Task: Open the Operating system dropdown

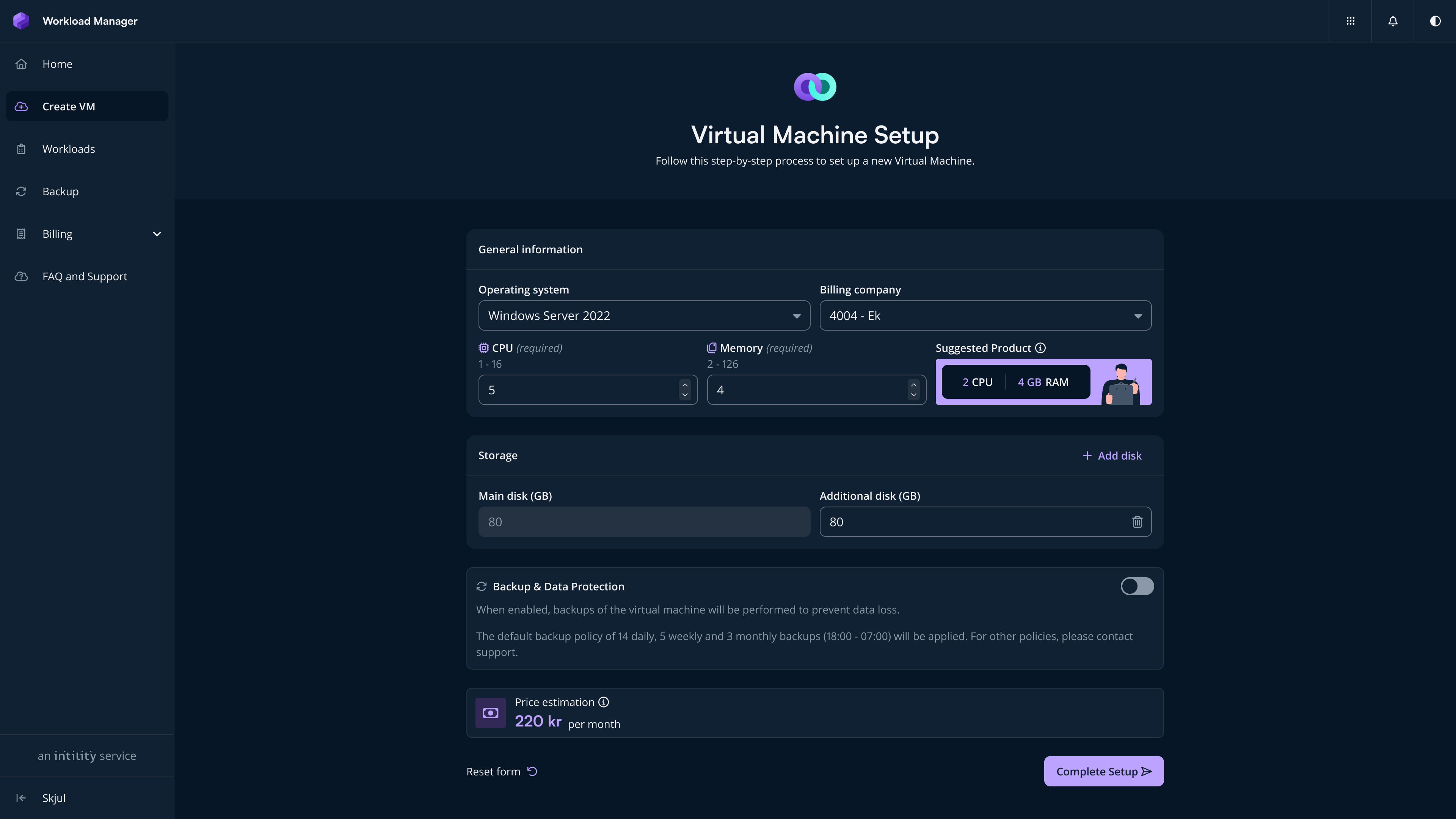Action: tap(644, 315)
